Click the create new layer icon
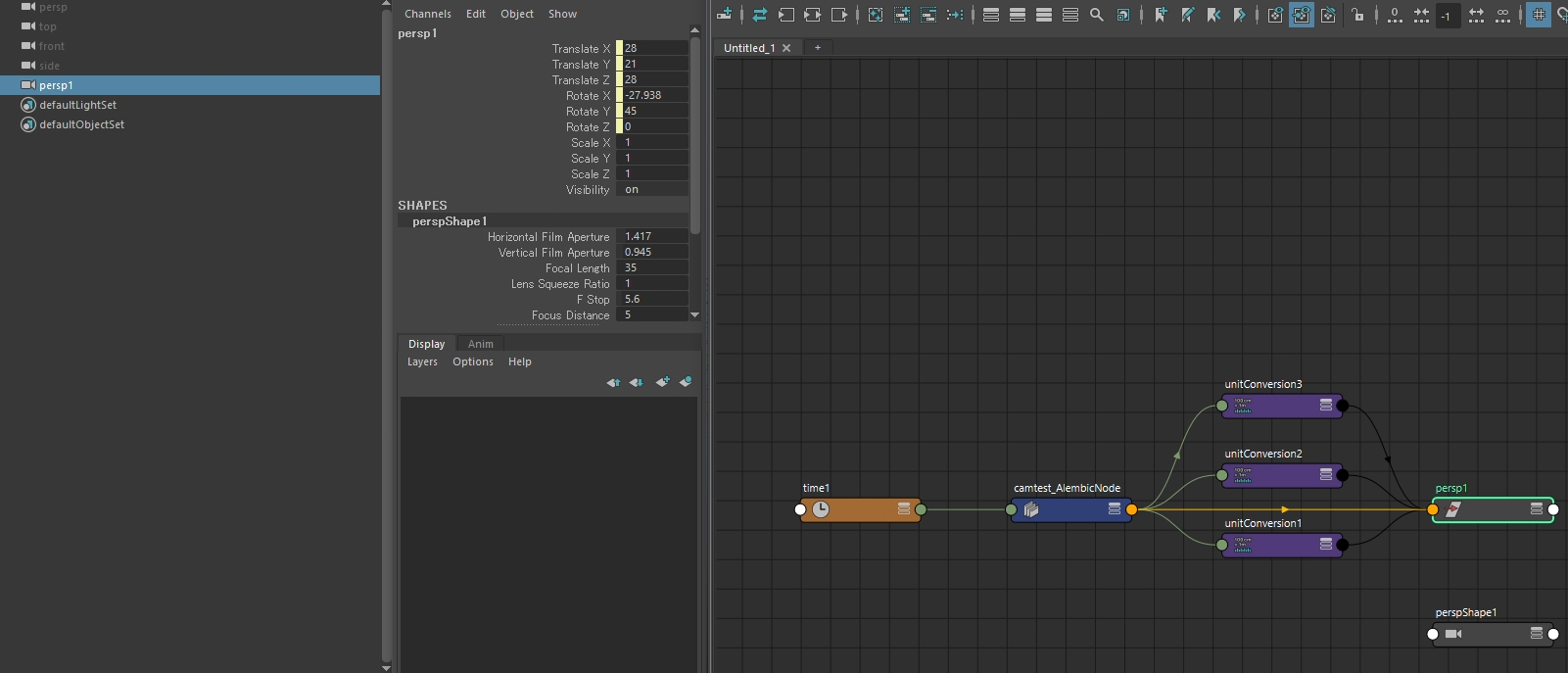The image size is (1568, 673). tap(662, 382)
